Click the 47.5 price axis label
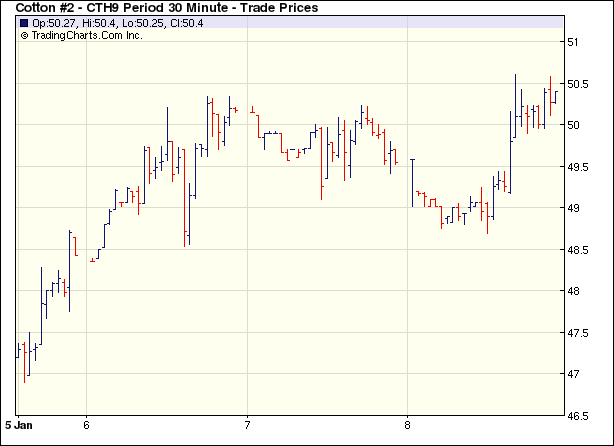 pos(577,333)
